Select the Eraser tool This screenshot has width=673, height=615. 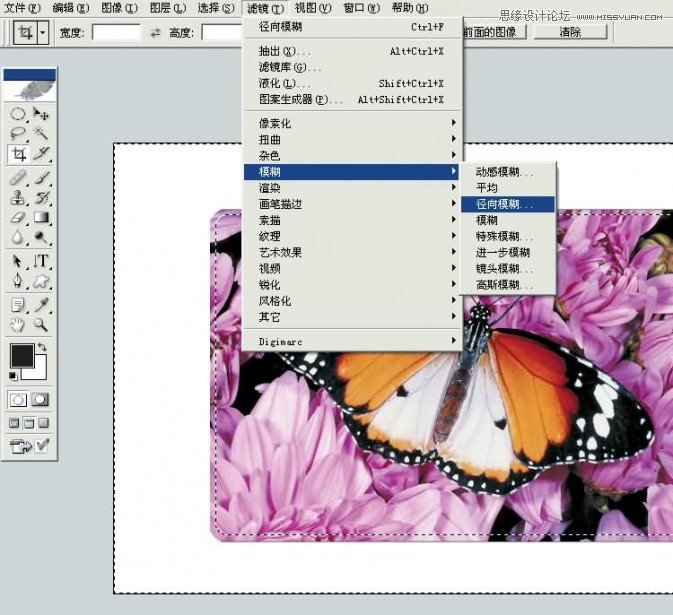pyautogui.click(x=18, y=217)
